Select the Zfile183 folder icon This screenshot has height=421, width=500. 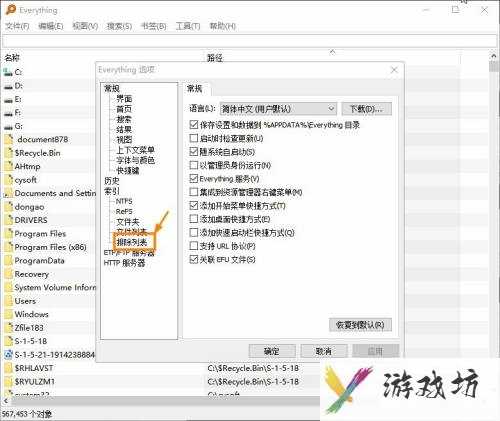pos(9,328)
